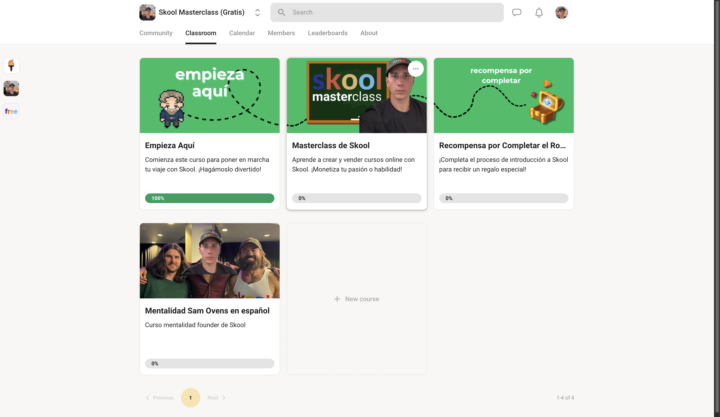Click 'Aprende a crear y vender cursos' description
The width and height of the screenshot is (720, 417).
354,164
